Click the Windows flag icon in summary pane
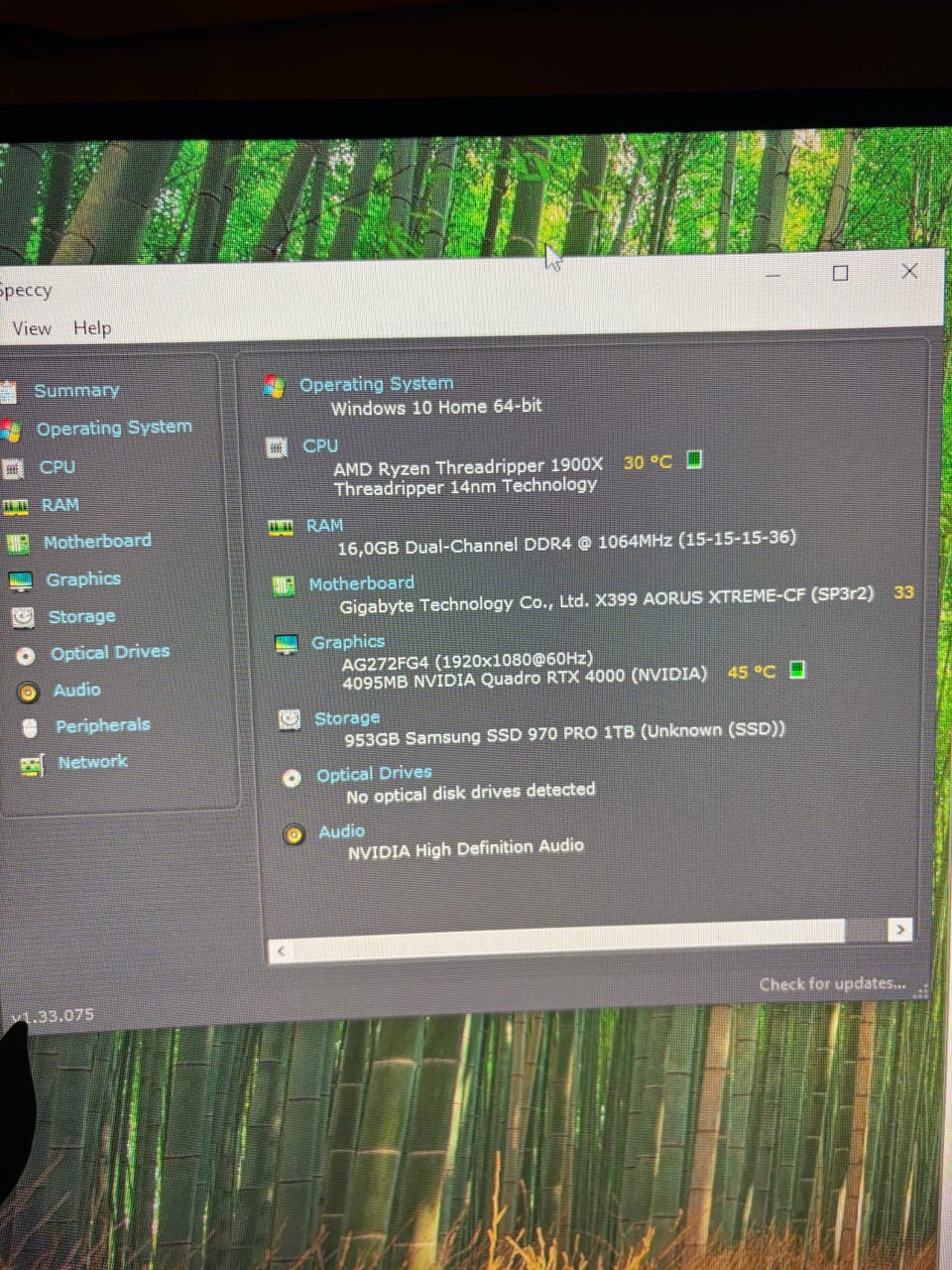 (274, 386)
